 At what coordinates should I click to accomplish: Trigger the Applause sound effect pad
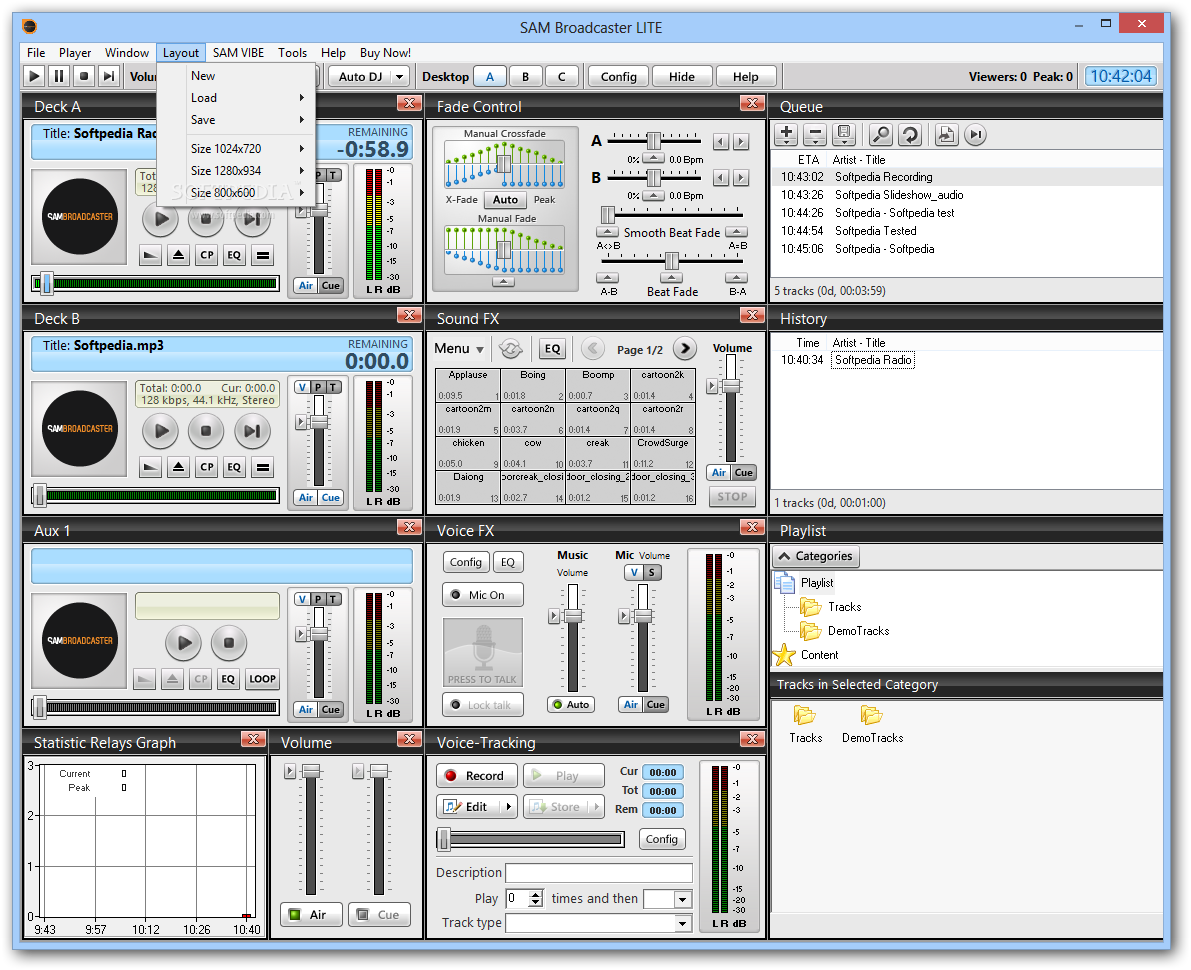coord(468,385)
